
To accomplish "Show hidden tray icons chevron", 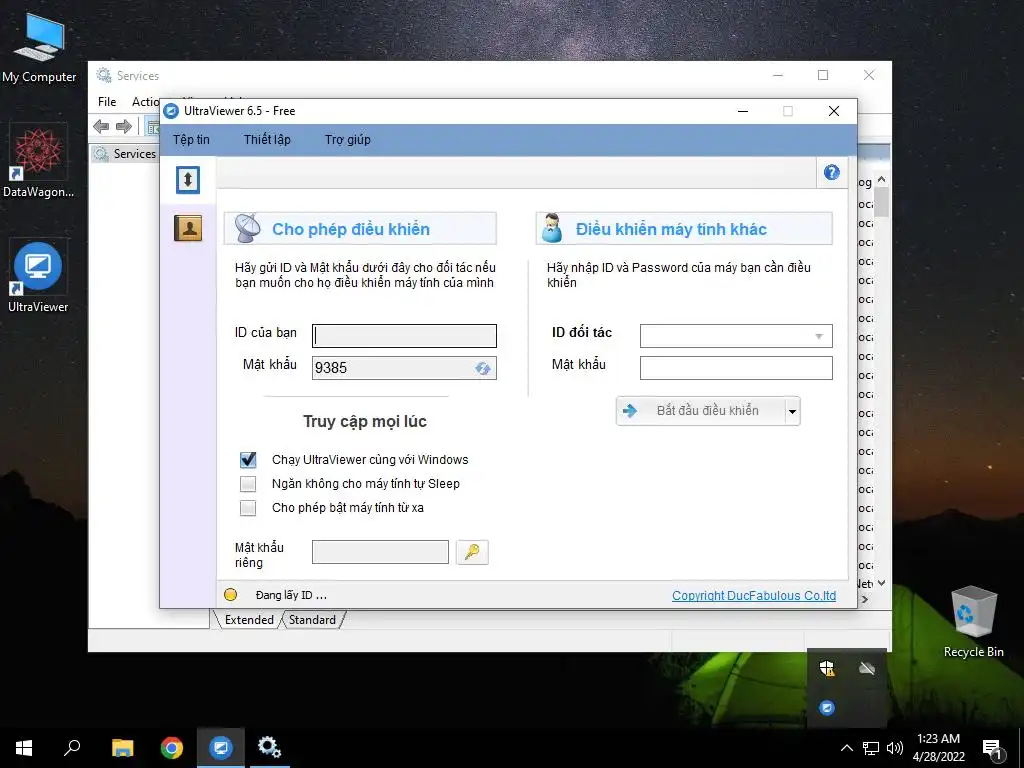I will point(846,748).
